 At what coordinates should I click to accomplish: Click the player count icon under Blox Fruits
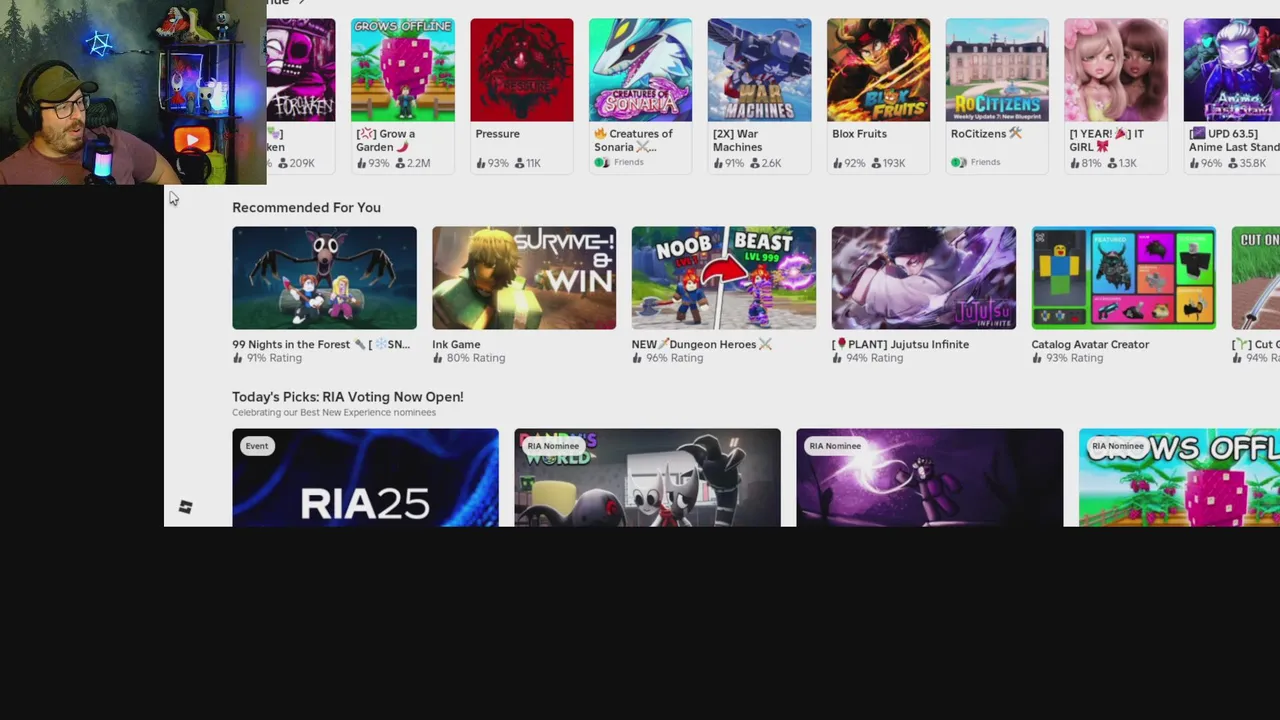point(877,163)
